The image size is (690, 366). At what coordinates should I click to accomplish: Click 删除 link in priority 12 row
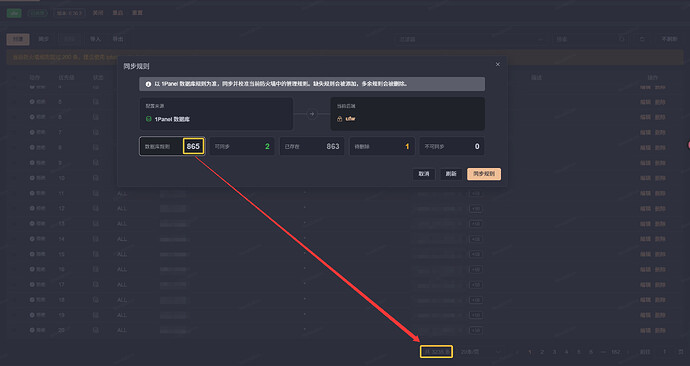pos(660,209)
